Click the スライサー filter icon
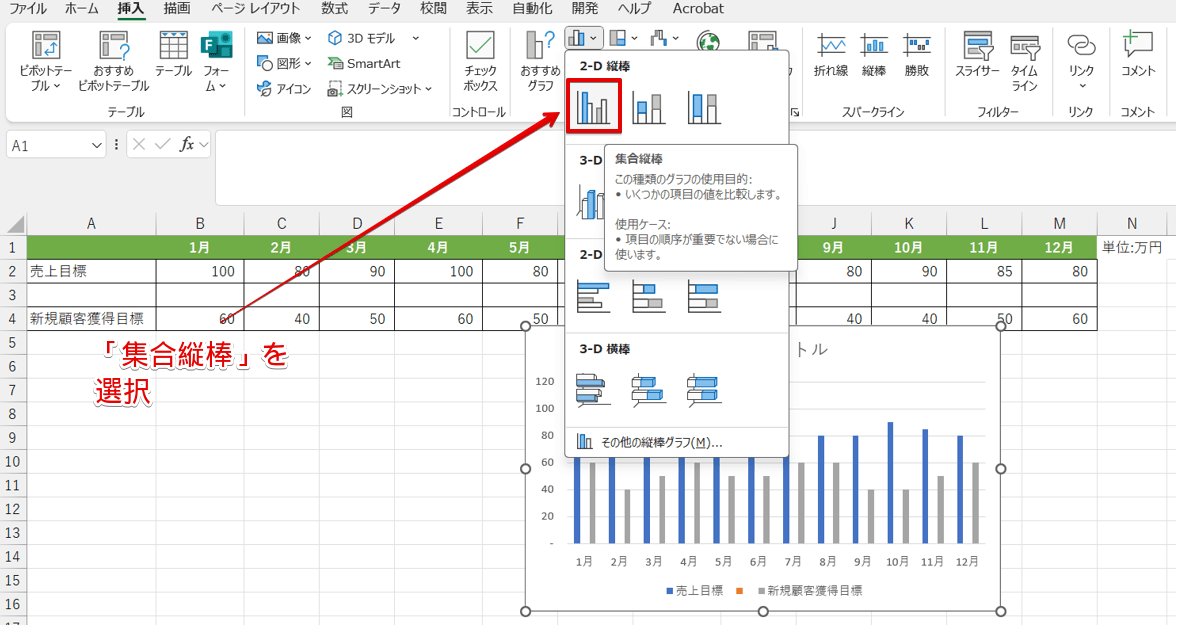This screenshot has height=628, width=1179. (x=976, y=56)
